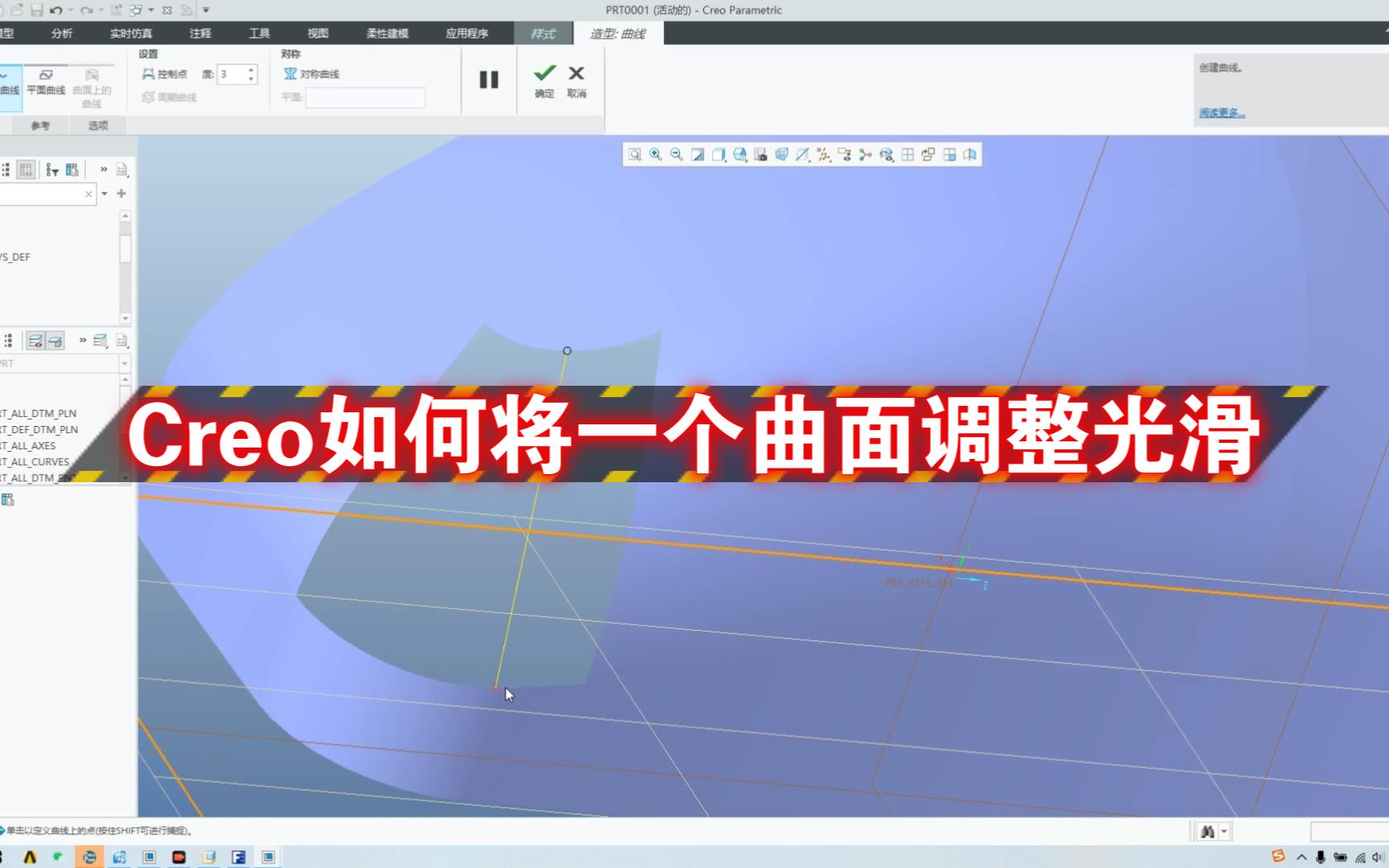
Task: Toggle the model tree columns display icon
Action: coord(26,170)
